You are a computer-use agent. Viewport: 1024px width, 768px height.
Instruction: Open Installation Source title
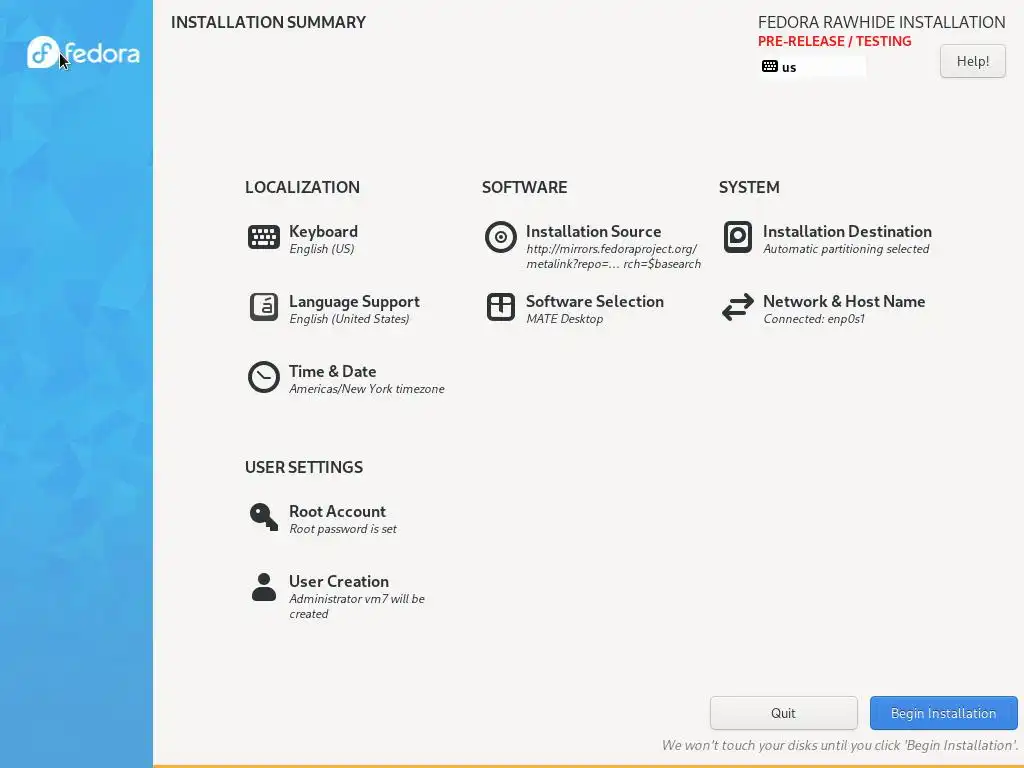click(x=594, y=231)
